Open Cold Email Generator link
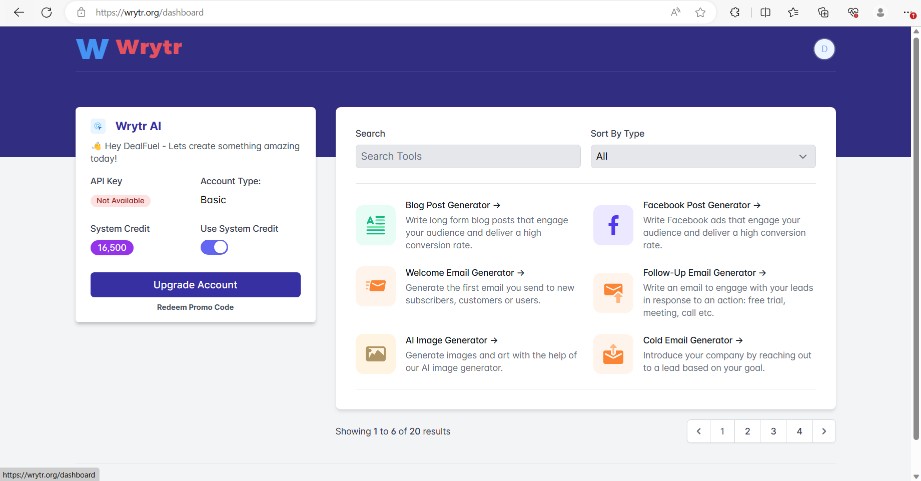 click(693, 340)
